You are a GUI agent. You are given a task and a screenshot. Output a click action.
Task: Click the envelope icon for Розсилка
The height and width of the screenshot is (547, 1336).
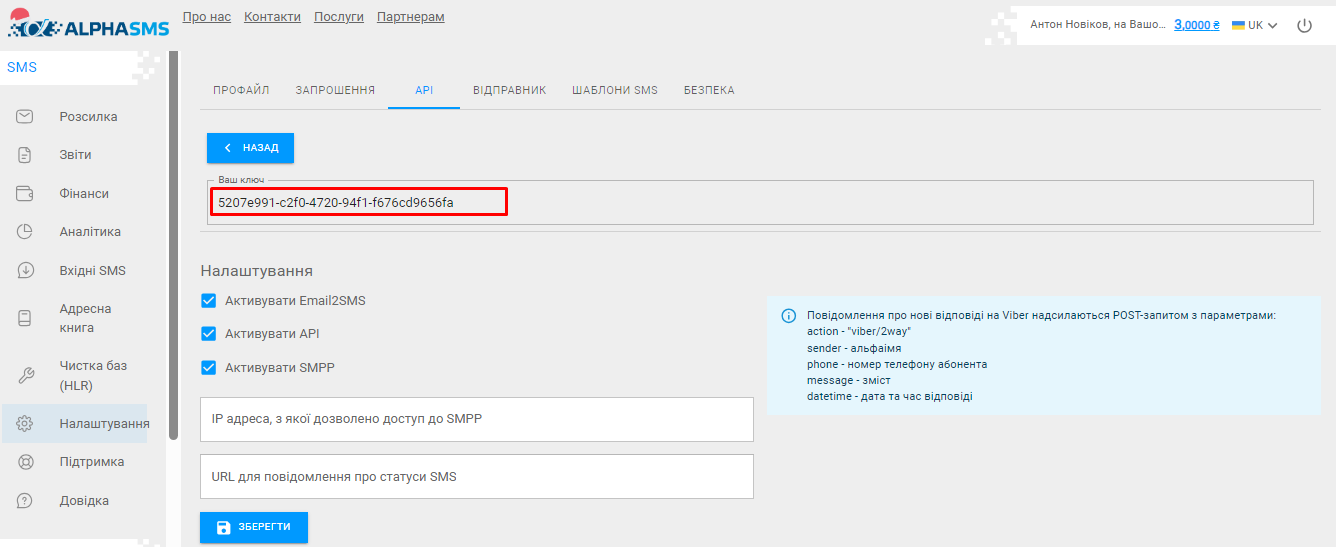coord(26,117)
